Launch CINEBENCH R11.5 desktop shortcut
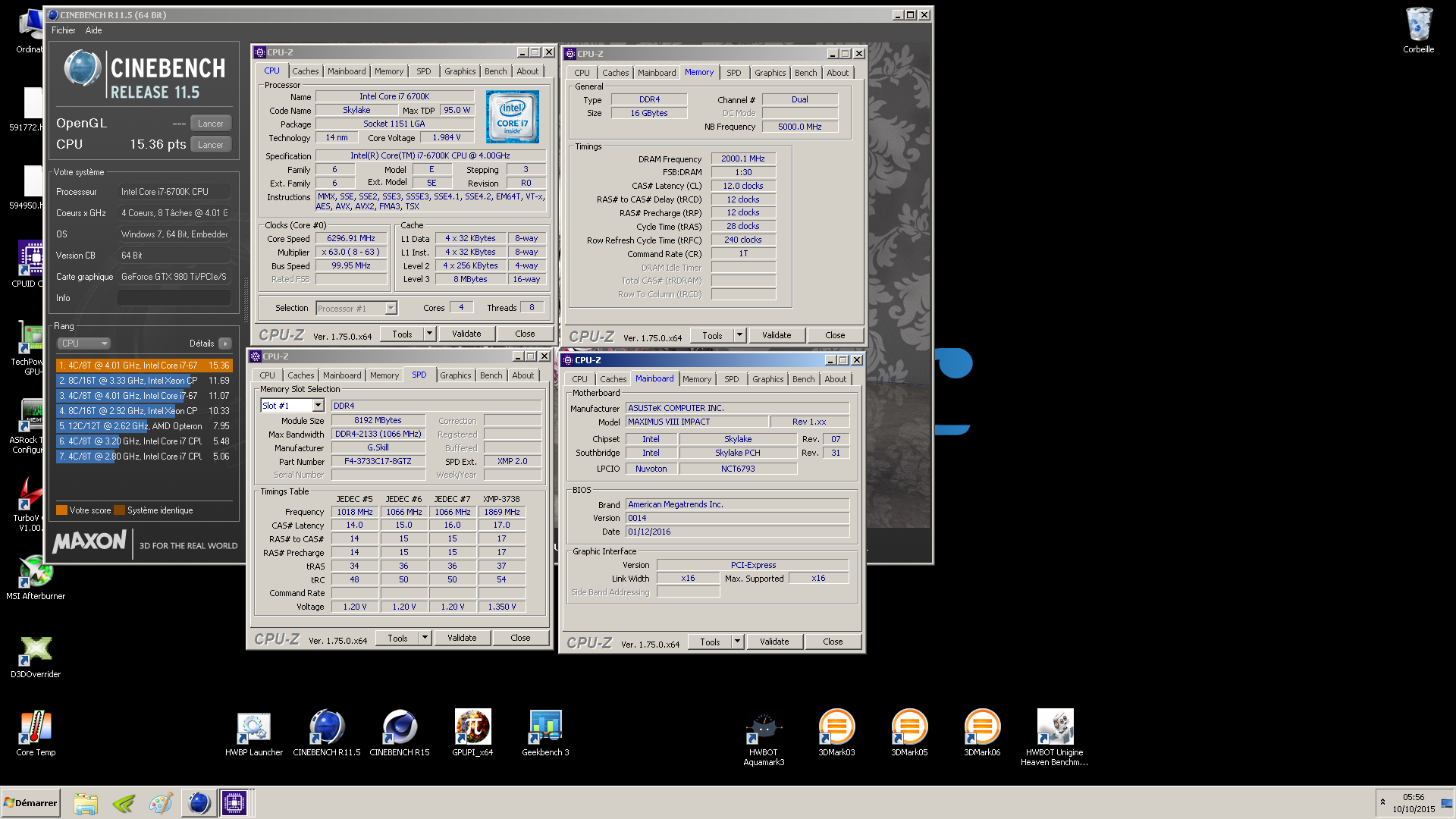Viewport: 1456px width, 819px height. [327, 733]
